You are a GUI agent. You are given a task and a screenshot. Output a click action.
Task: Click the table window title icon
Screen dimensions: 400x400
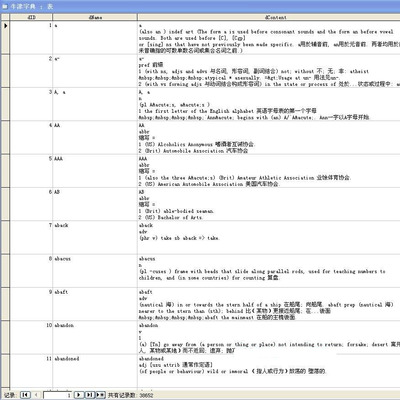point(5,6)
